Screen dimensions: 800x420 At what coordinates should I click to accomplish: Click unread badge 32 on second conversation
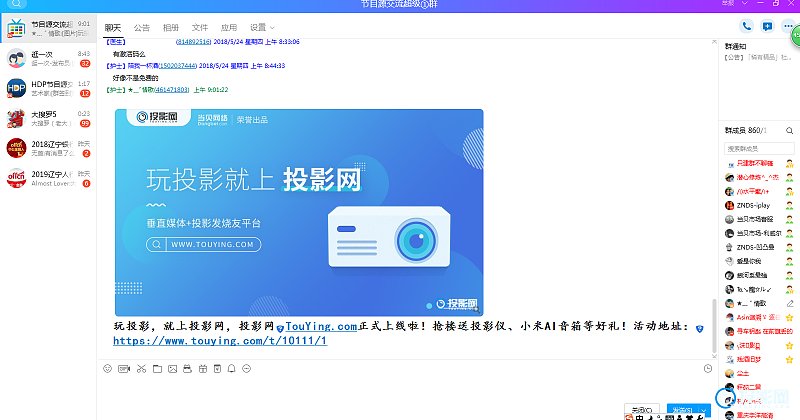click(85, 64)
